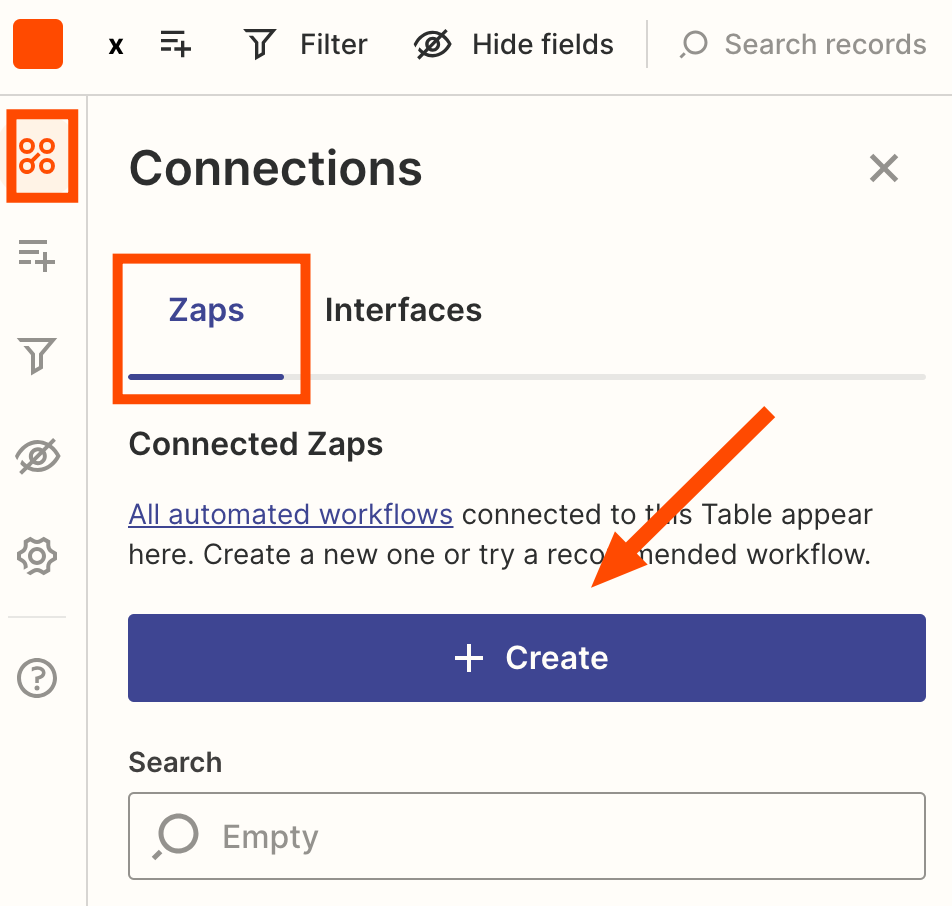Click the table name 'x' in toolbar
952x906 pixels.
point(116,46)
